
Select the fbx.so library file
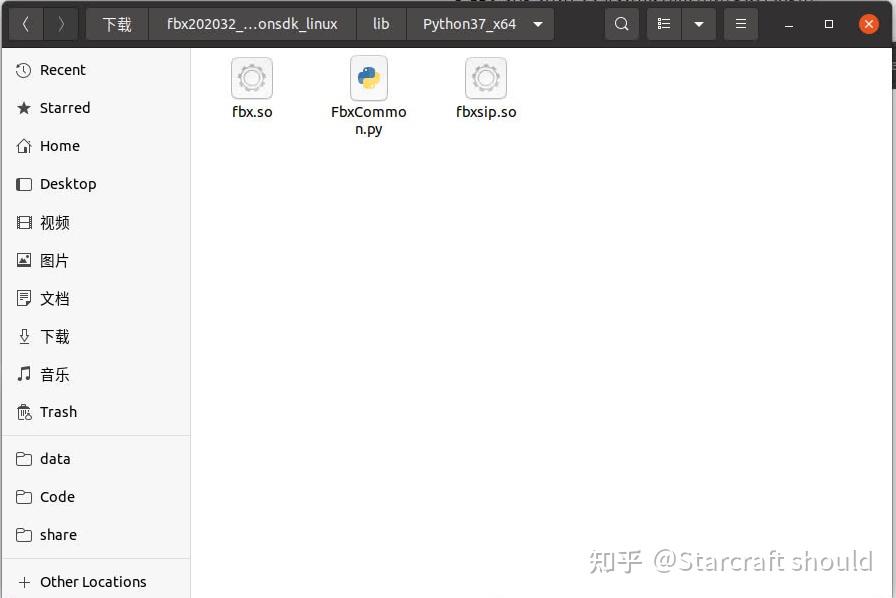coord(251,78)
